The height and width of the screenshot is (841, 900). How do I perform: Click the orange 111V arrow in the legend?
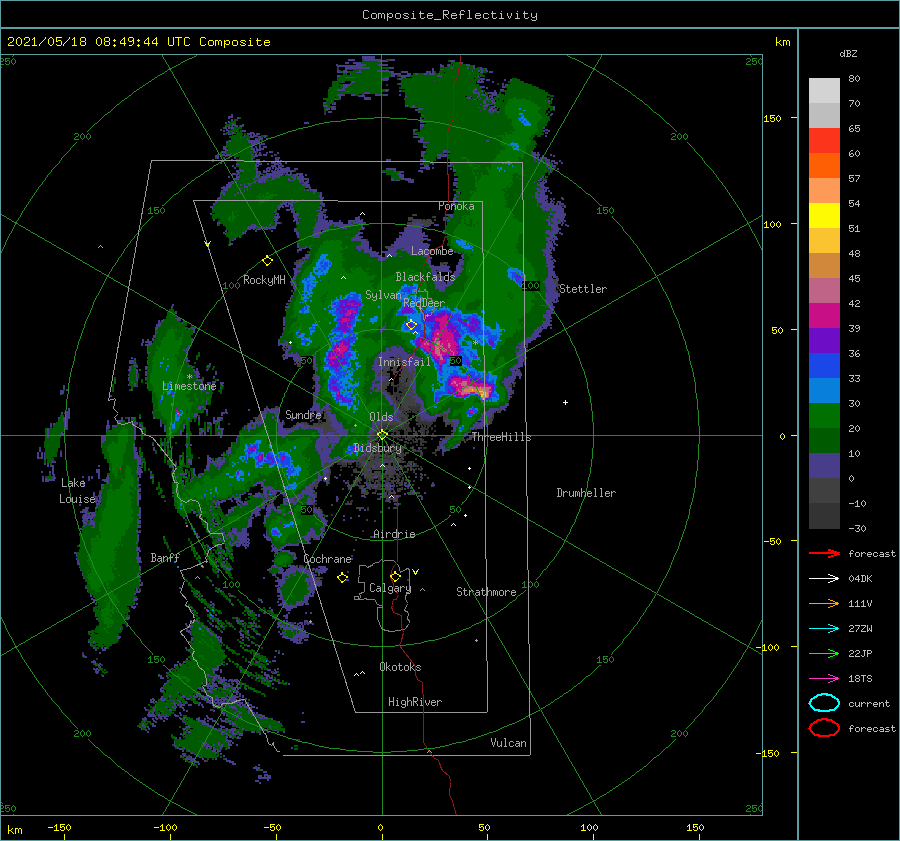(824, 603)
